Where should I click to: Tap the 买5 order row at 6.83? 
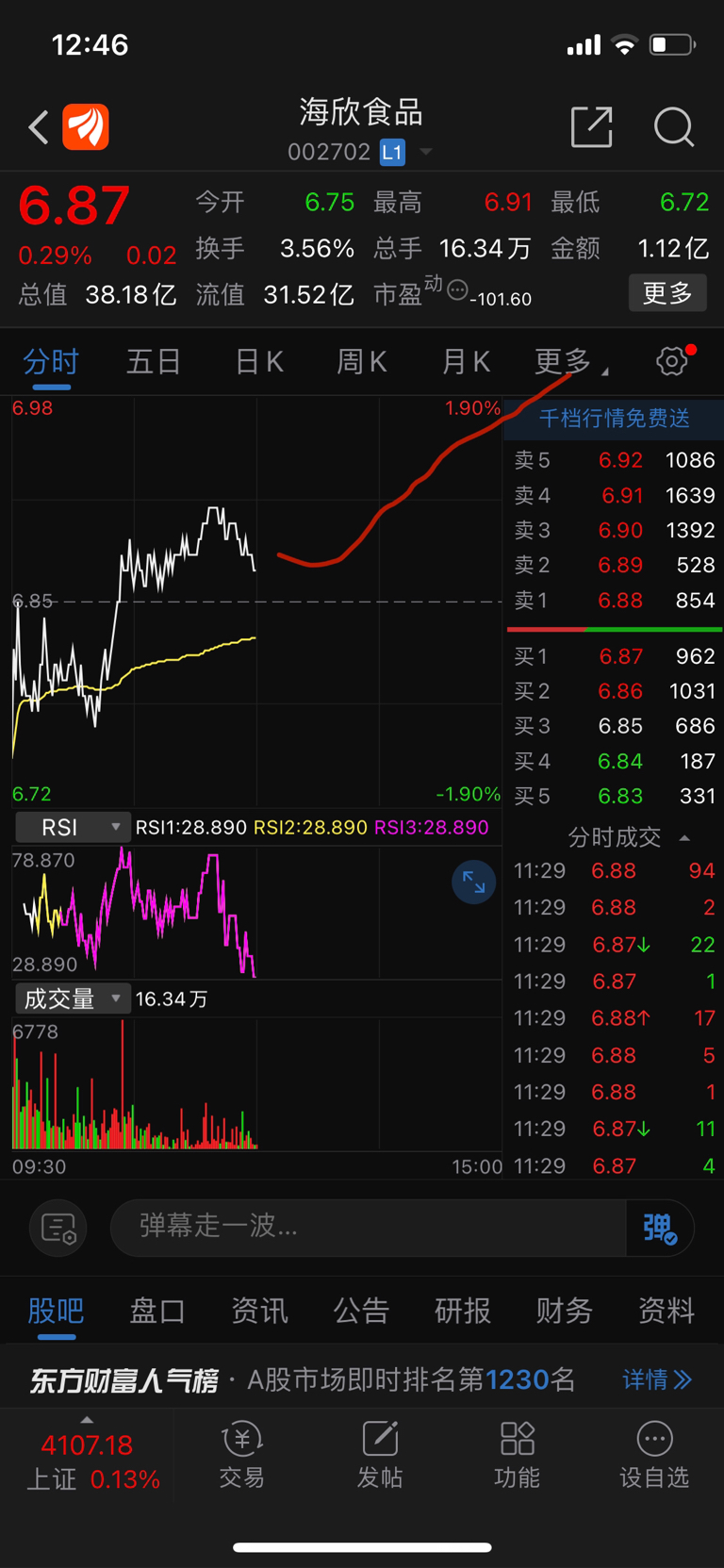(614, 796)
